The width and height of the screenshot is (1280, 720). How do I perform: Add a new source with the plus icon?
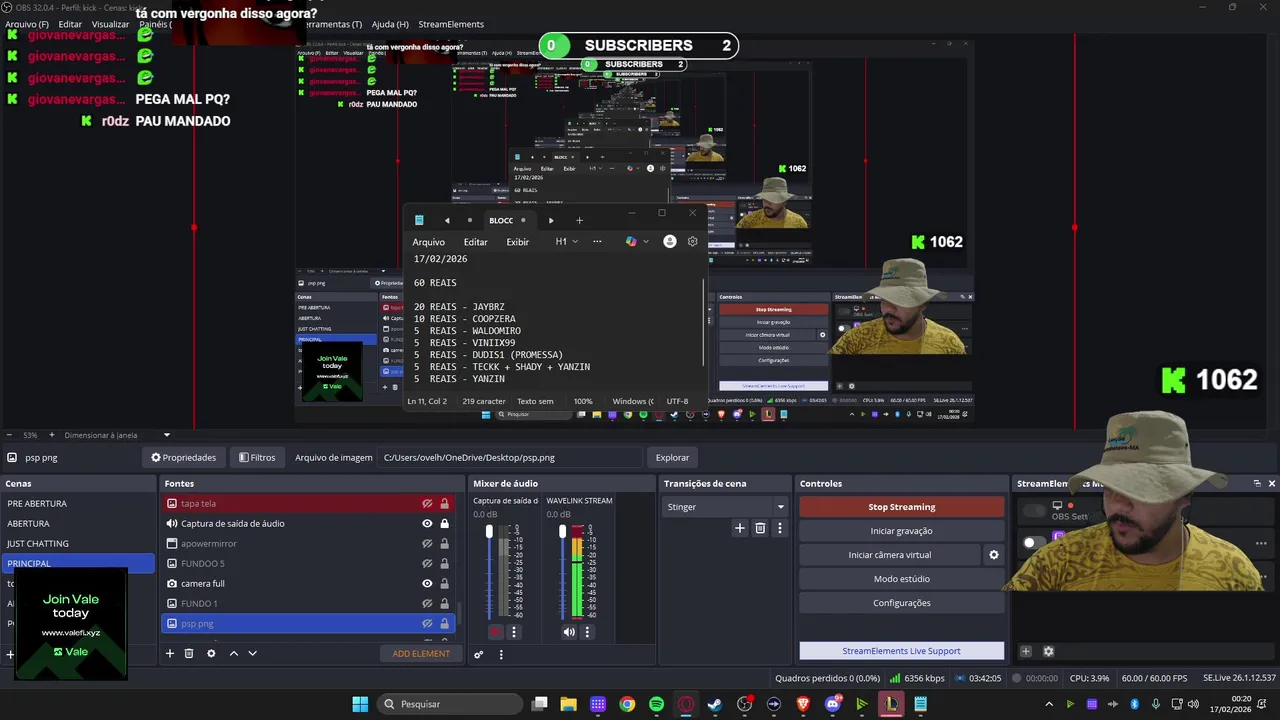(170, 653)
